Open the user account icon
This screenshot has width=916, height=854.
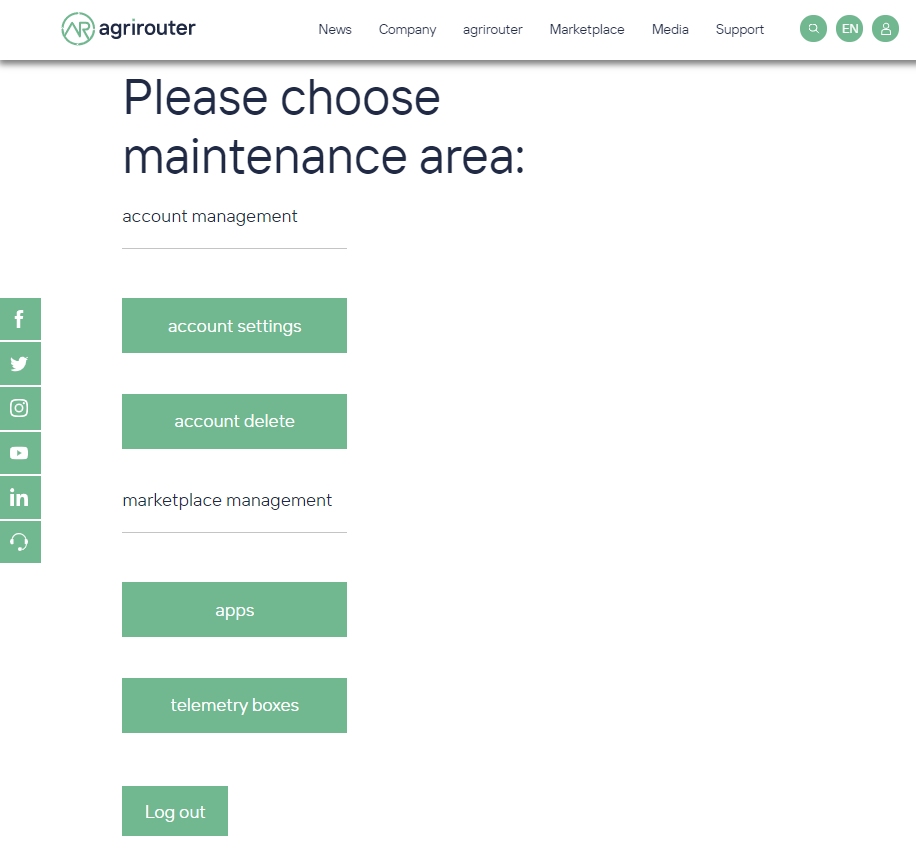click(885, 28)
